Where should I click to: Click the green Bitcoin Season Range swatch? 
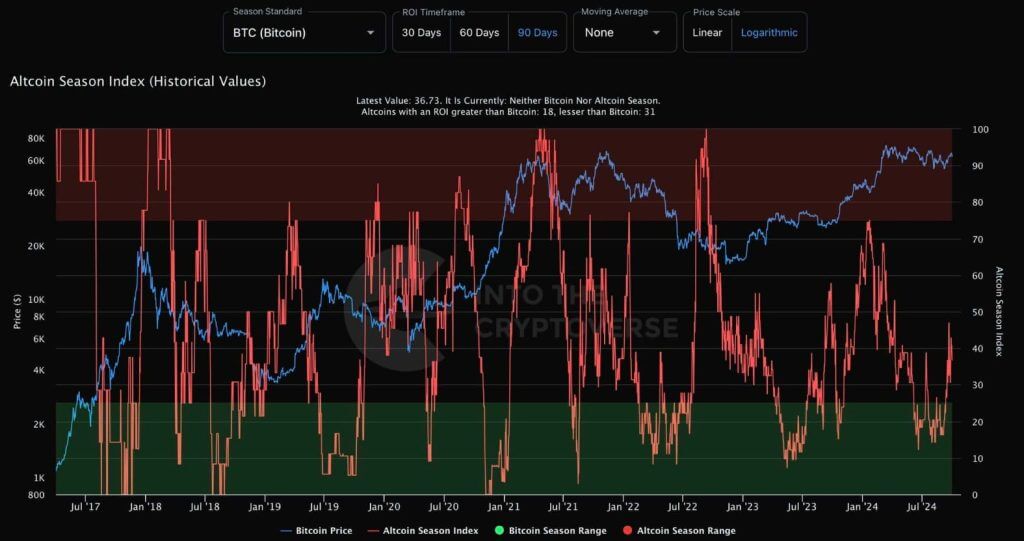(x=499, y=531)
